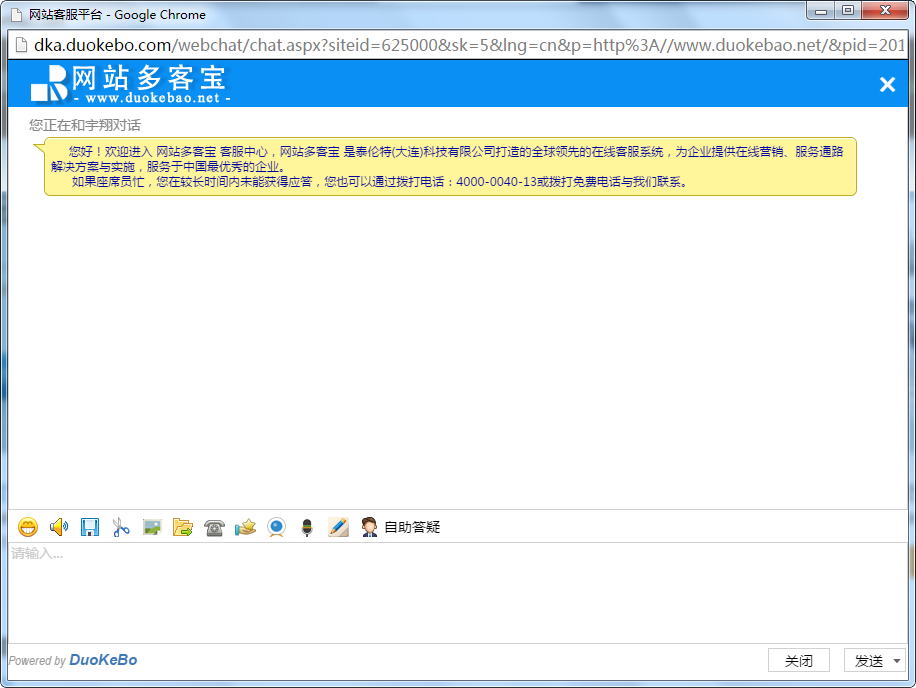Click the microphone voice icon
The width and height of the screenshot is (916, 688).
click(x=307, y=527)
